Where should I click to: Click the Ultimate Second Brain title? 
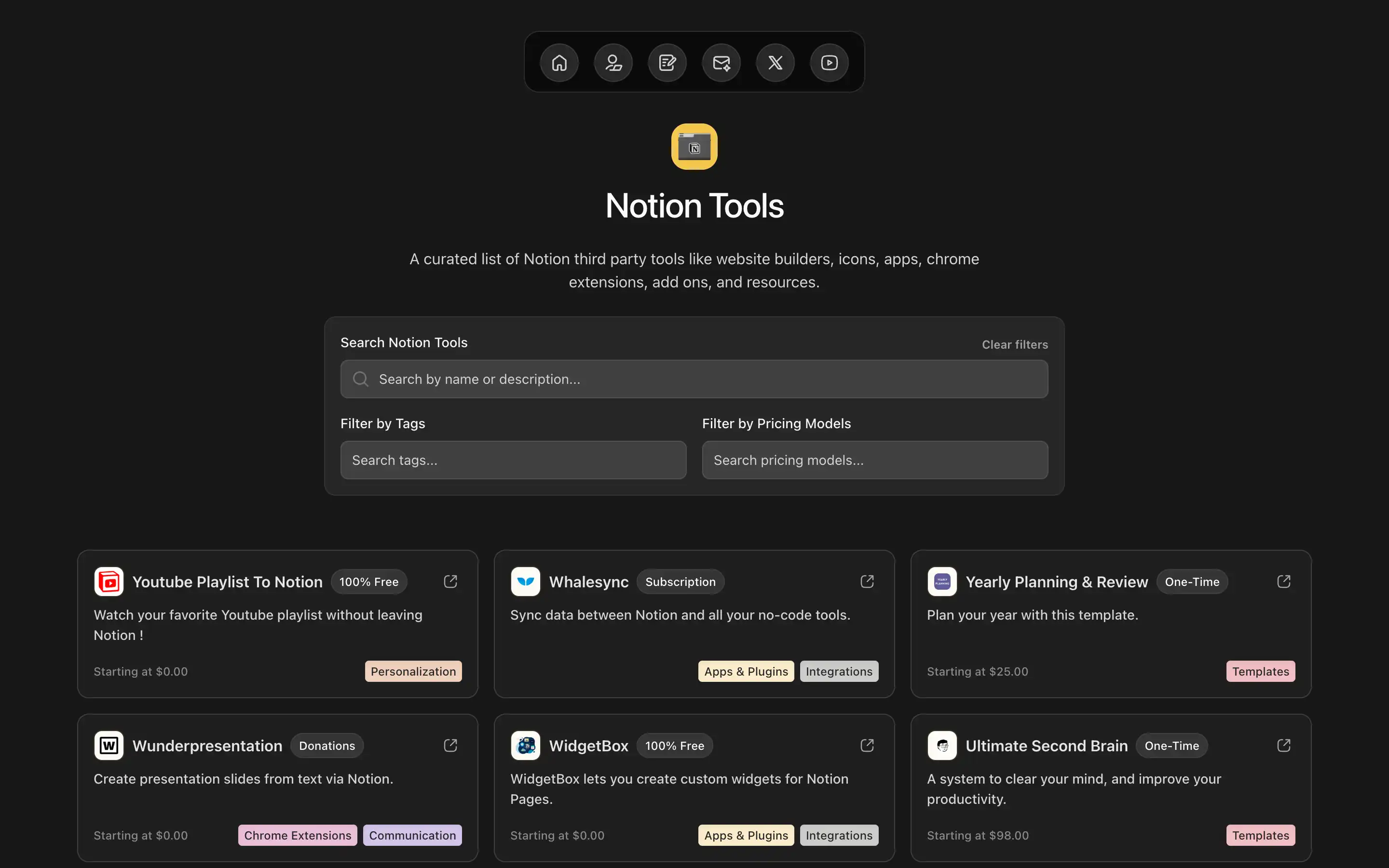tap(1047, 745)
